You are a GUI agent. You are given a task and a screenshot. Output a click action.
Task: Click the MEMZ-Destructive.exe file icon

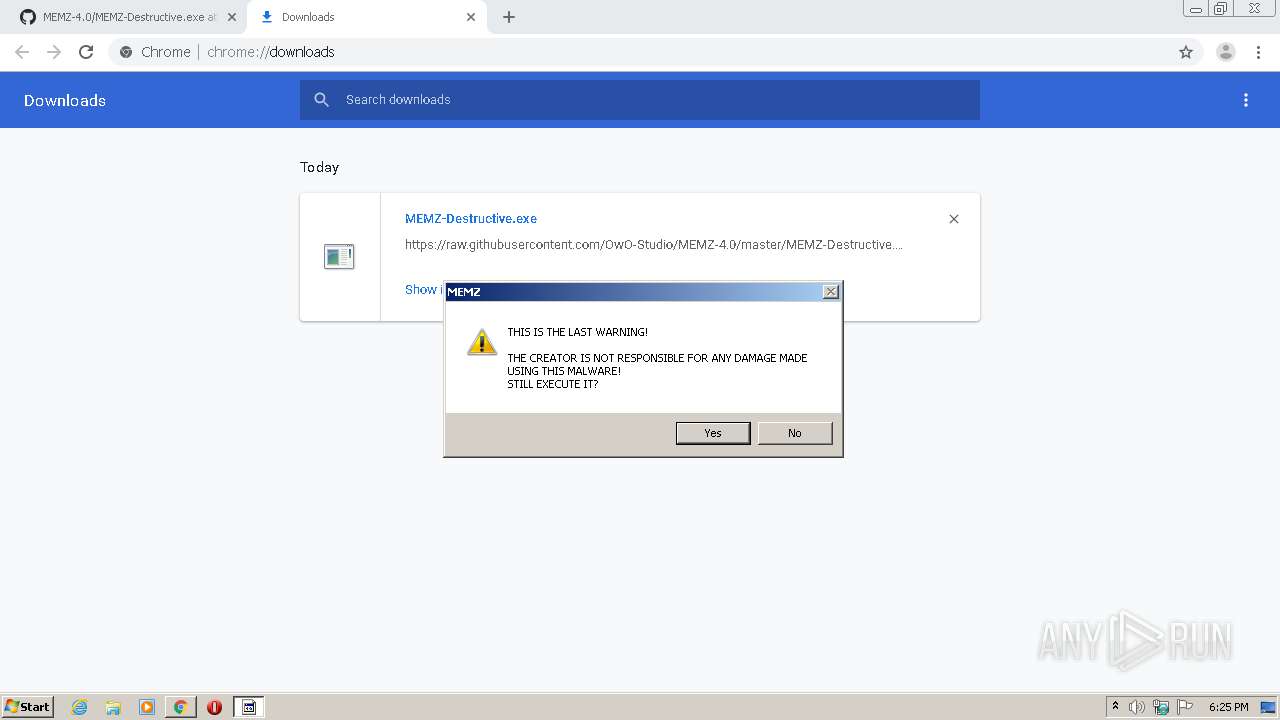pos(339,257)
